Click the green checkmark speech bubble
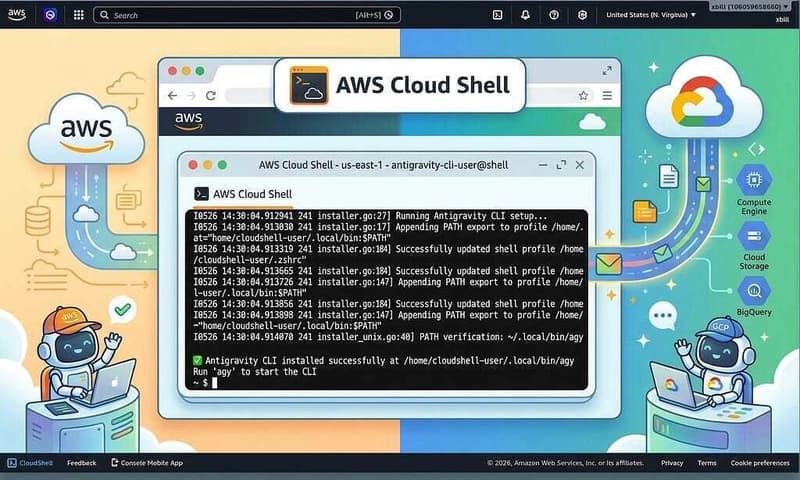Image resolution: width=800 pixels, height=480 pixels. (x=122, y=310)
